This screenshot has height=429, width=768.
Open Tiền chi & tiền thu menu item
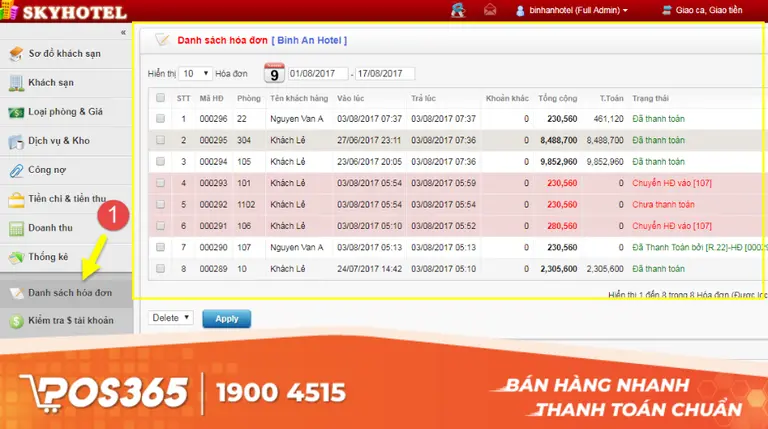pos(67,198)
